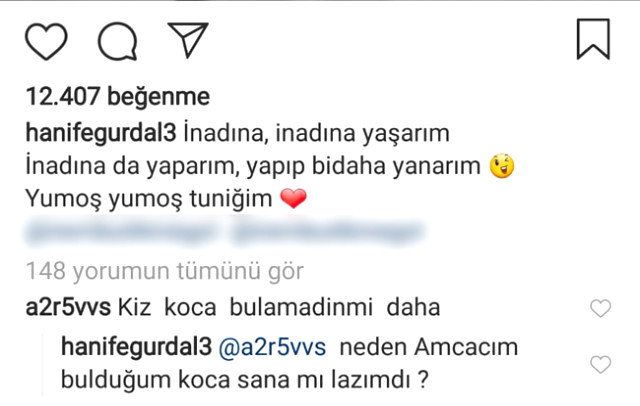Click the winking emoji in caption

502,166
